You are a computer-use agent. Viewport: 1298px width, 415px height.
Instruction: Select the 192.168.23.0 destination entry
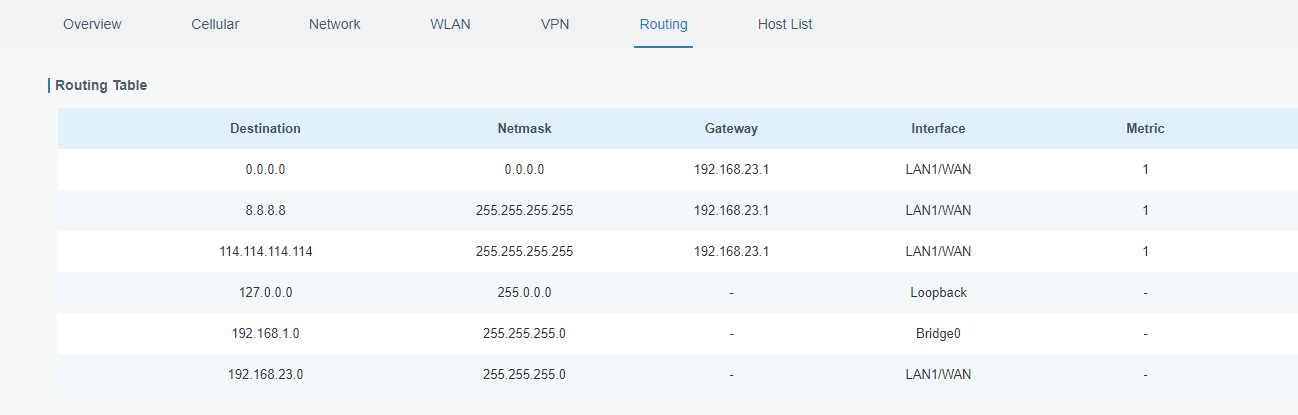tap(265, 375)
